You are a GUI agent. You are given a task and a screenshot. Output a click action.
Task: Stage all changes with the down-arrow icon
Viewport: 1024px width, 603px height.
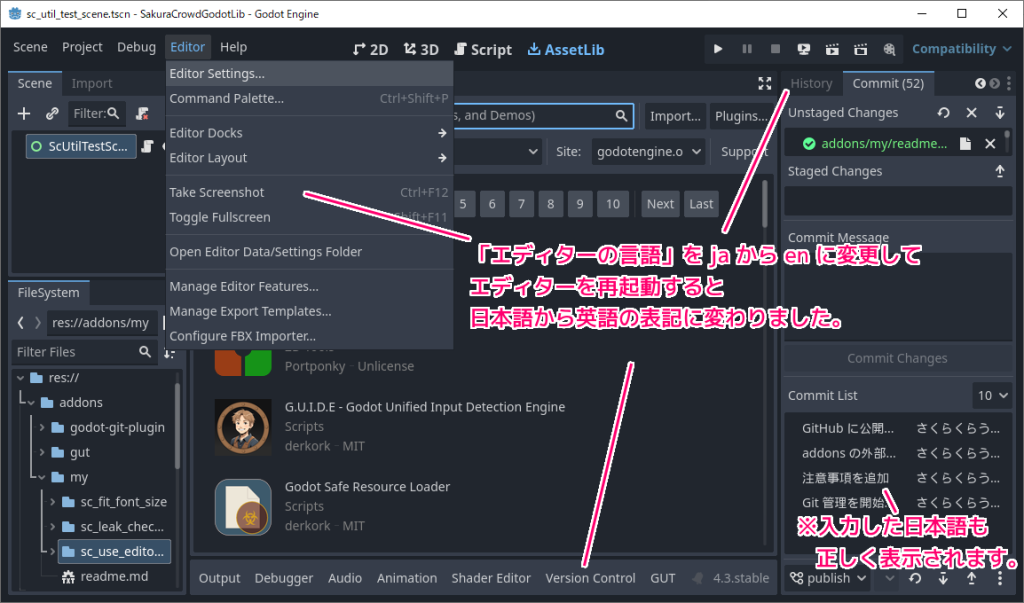1000,113
